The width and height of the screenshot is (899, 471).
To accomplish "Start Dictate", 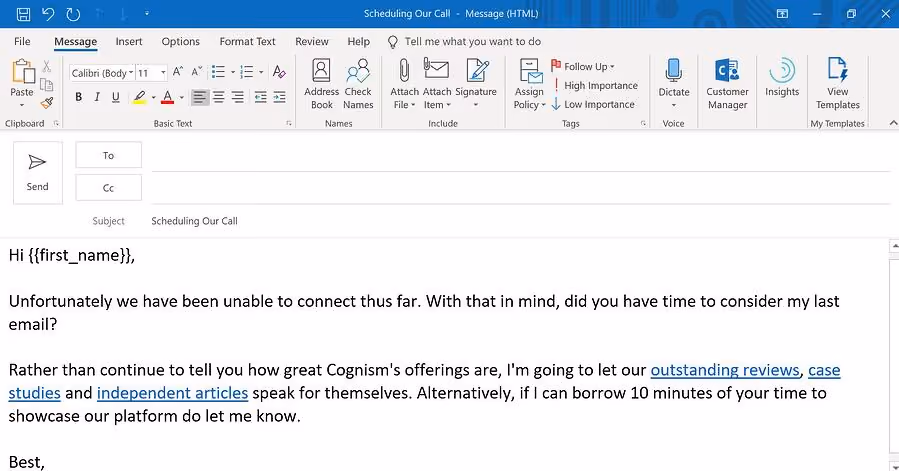I will coord(674,84).
